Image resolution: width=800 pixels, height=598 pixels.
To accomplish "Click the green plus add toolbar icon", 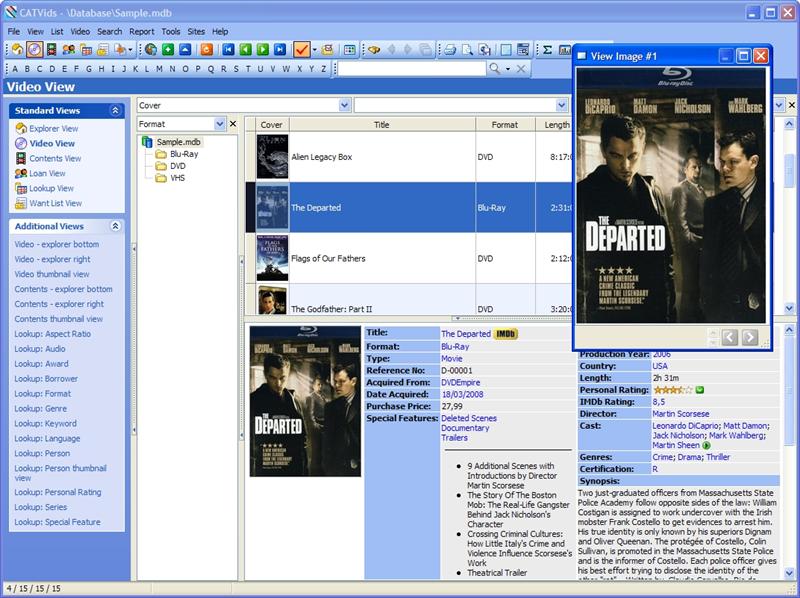I will click(168, 49).
